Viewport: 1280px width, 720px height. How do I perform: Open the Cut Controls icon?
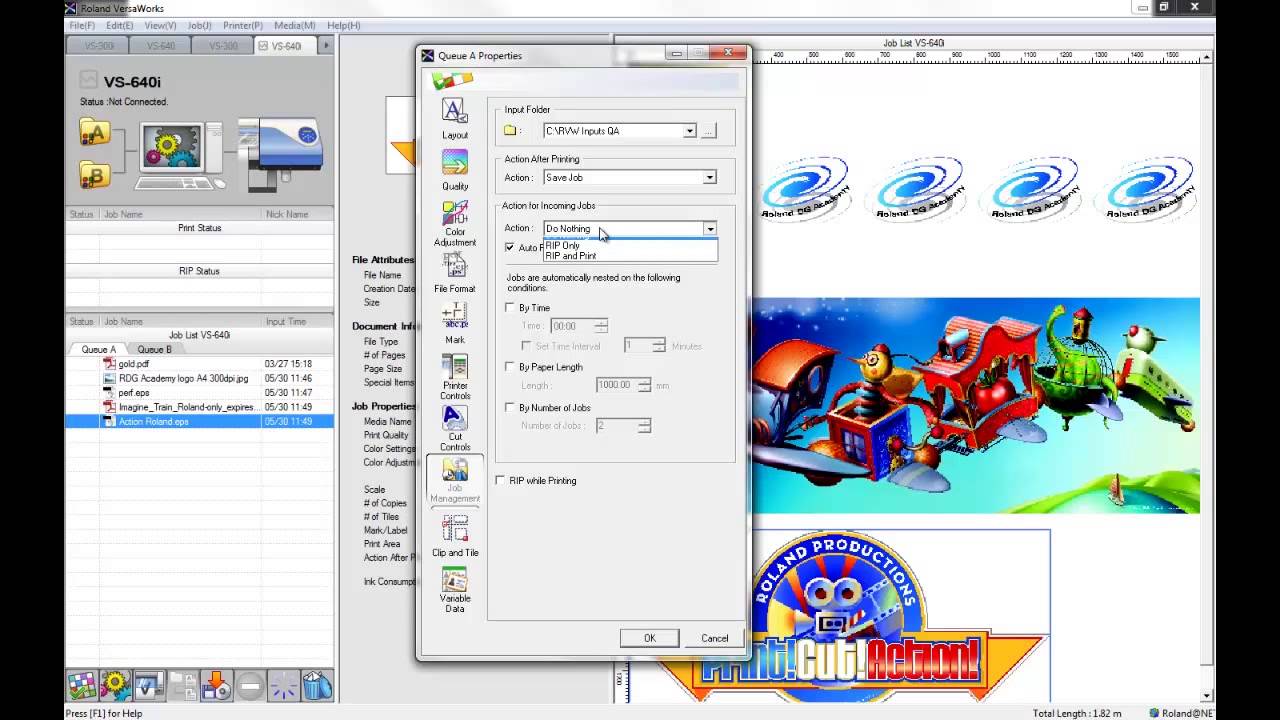tap(455, 418)
